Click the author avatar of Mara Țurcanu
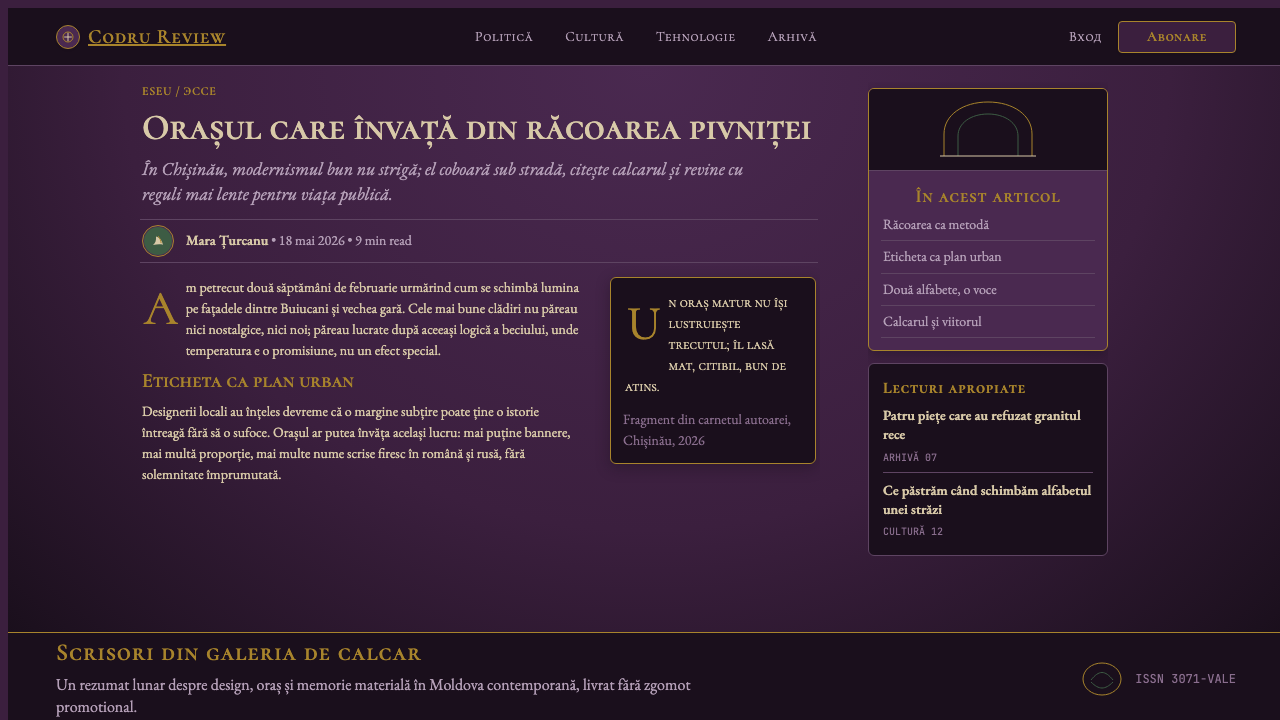1280x720 pixels. [158, 241]
